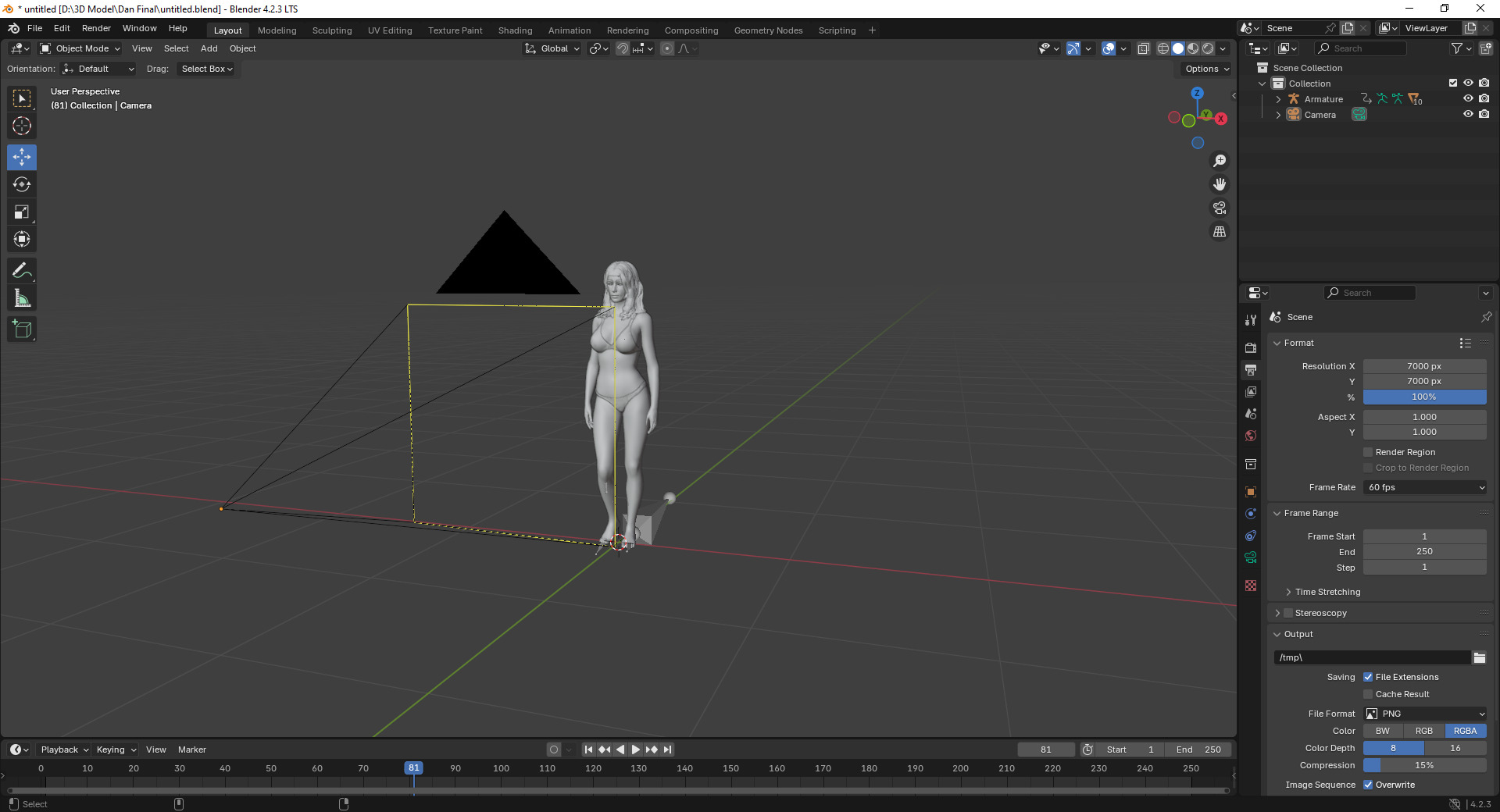1500x812 pixels.
Task: Browse output folder icon next to /tmp\
Action: 1480,657
